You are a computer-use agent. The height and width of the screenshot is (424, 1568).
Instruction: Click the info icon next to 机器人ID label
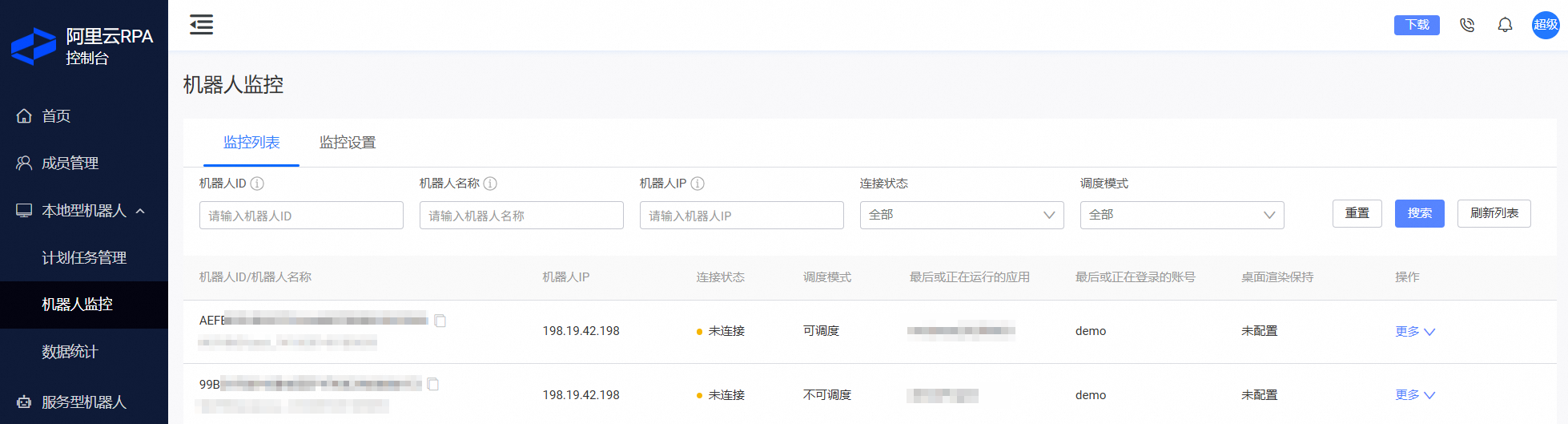point(257,184)
